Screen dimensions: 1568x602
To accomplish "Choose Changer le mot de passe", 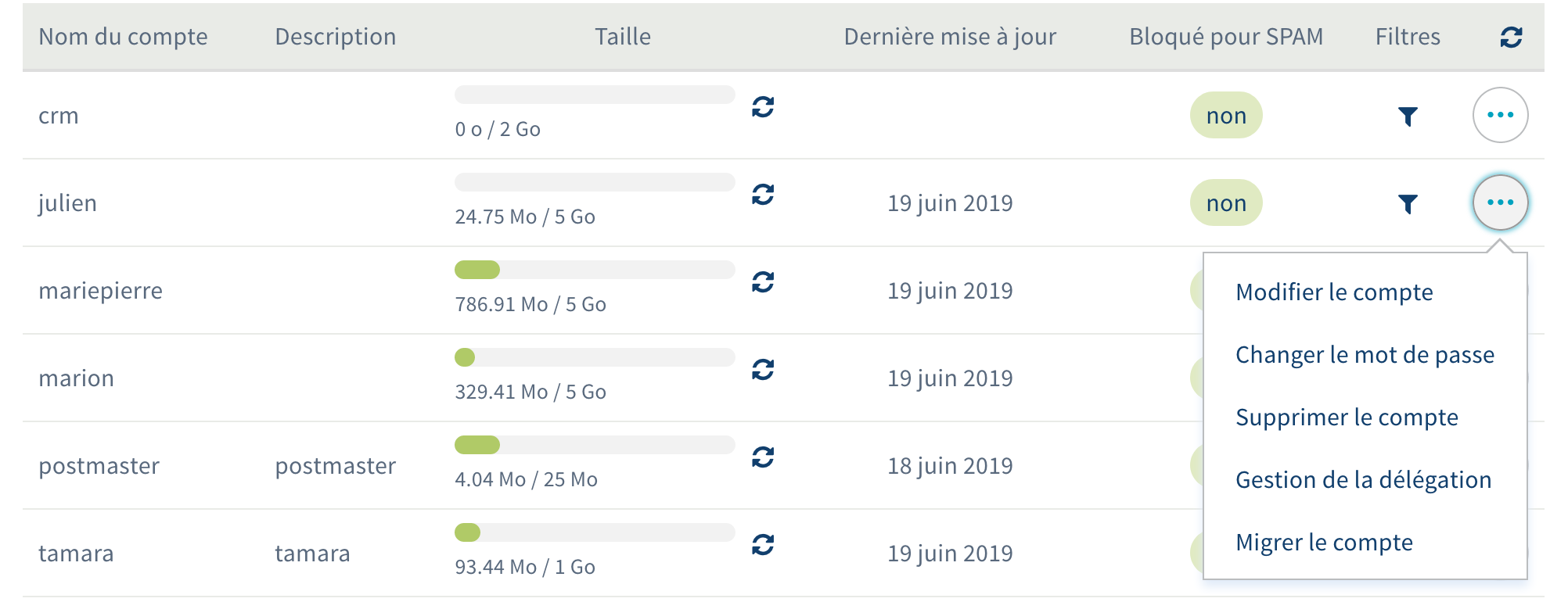I will point(1365,355).
